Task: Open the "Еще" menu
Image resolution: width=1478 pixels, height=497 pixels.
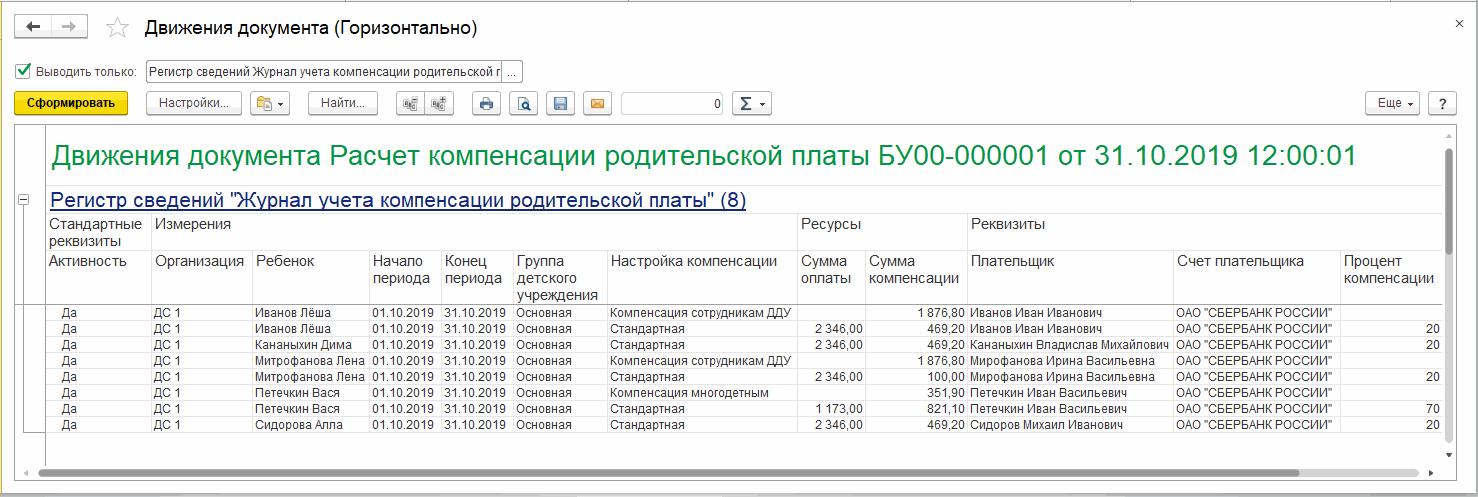Action: [1392, 103]
